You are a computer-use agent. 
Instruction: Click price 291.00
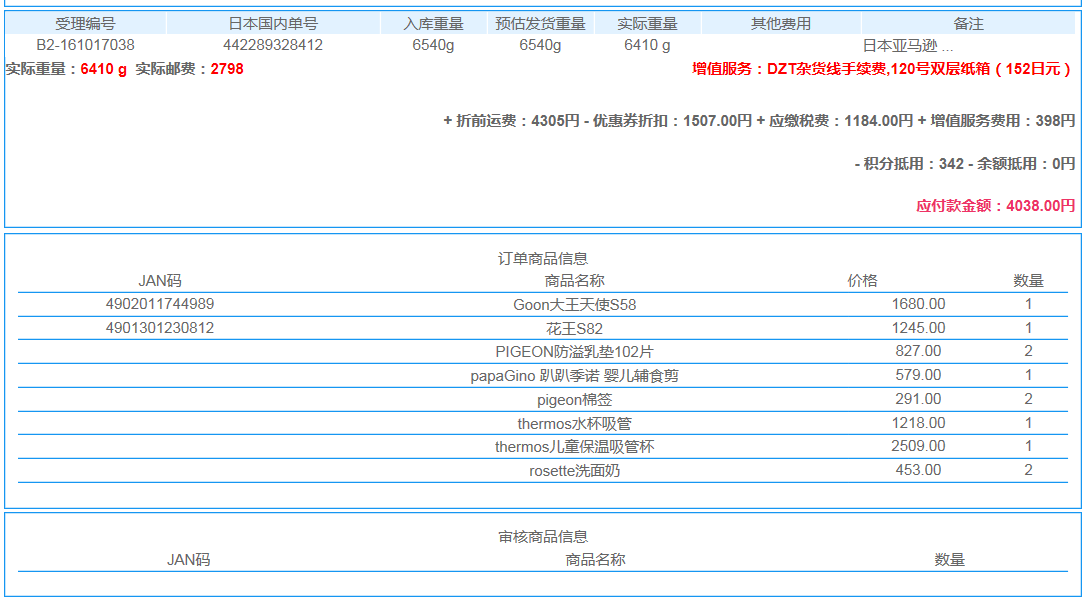click(x=918, y=399)
